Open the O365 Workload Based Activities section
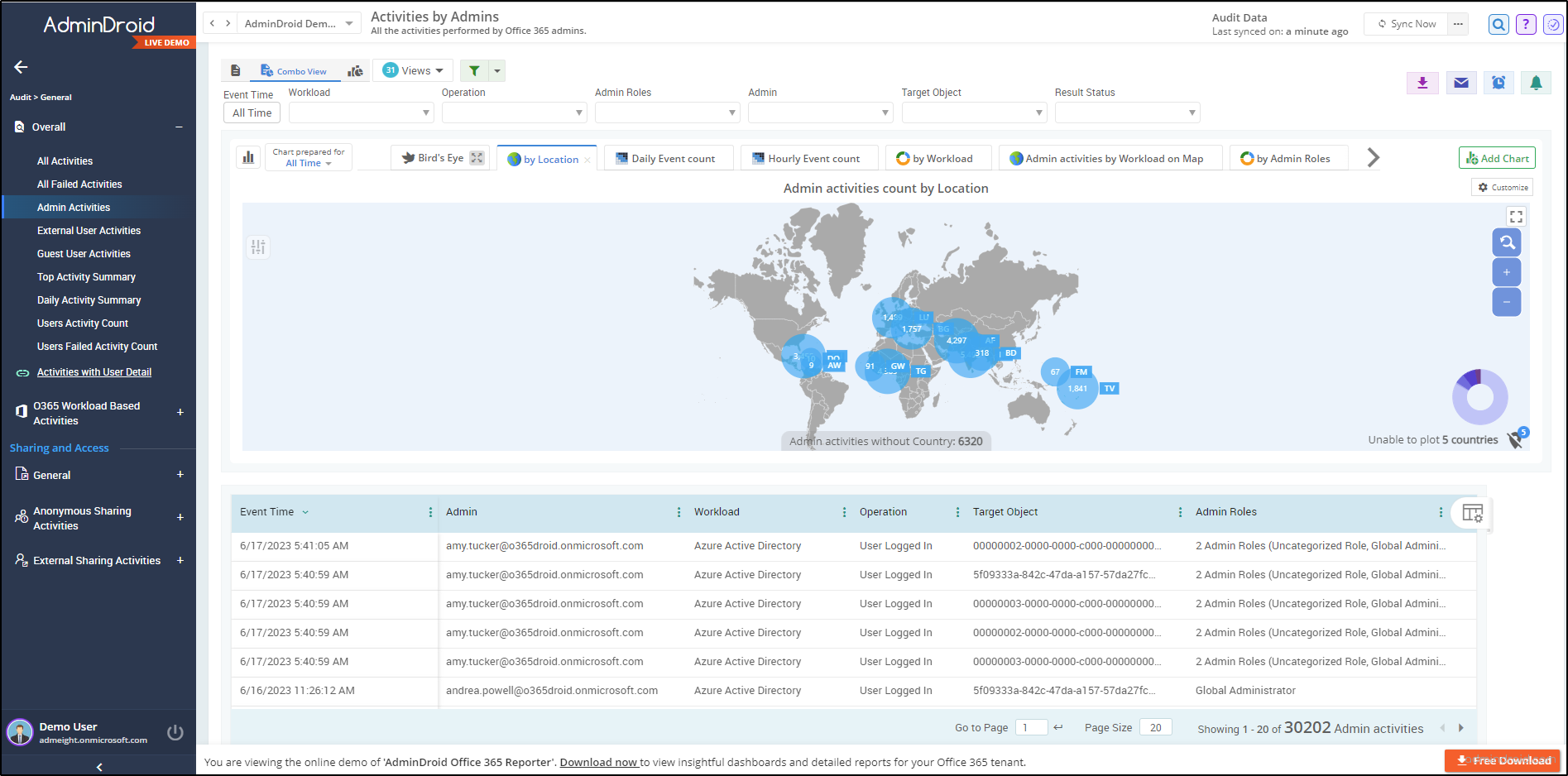 (85, 413)
